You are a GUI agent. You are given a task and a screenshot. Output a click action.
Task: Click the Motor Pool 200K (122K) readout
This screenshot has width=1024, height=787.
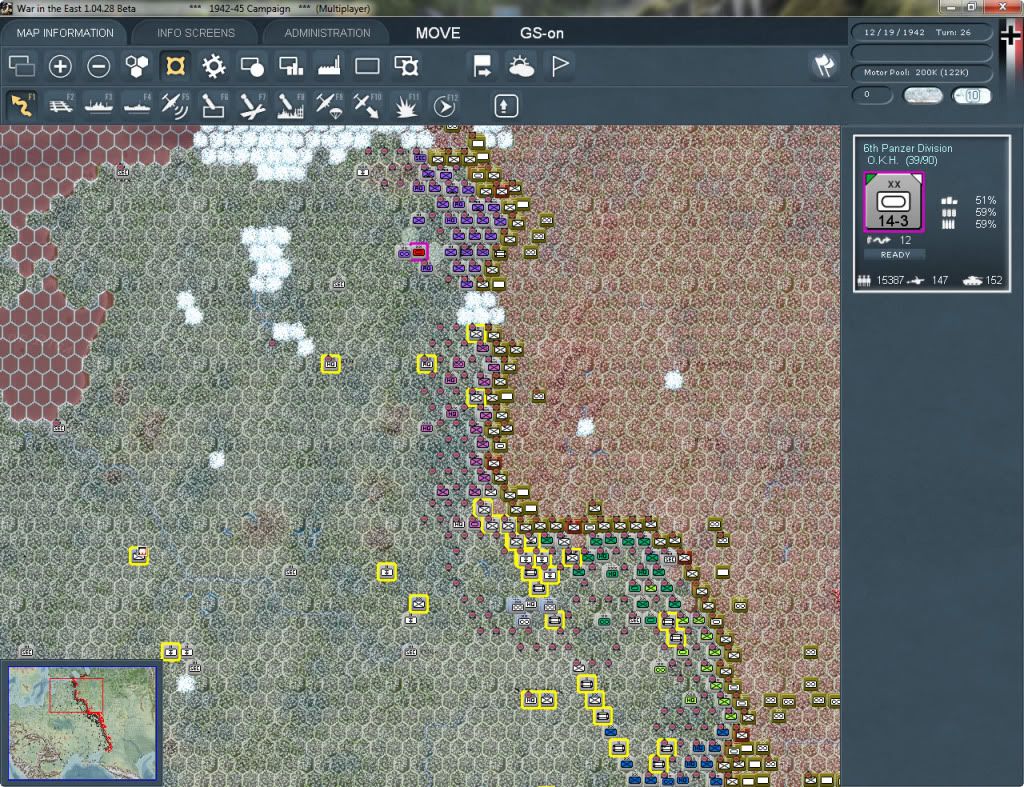921,72
